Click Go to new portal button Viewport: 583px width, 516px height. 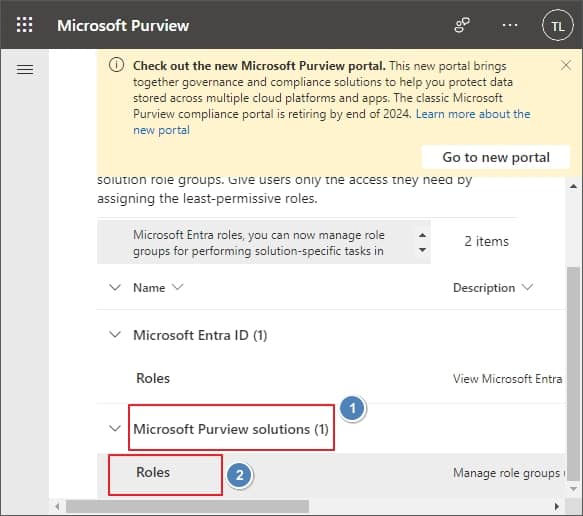tap(496, 157)
